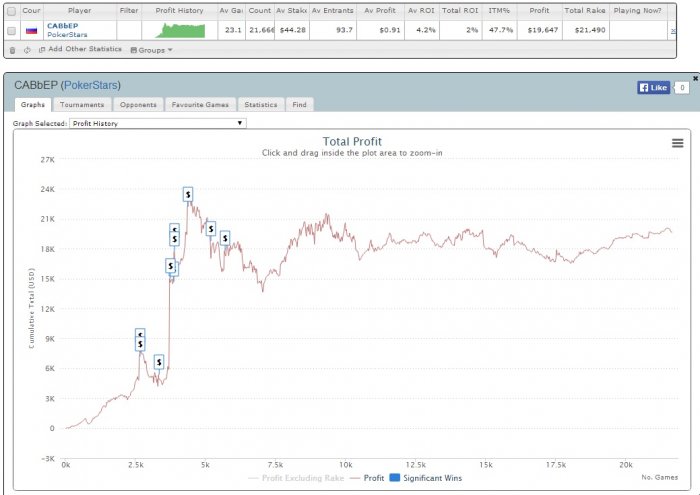Open the green Profit History thumbnail graph

(x=180, y=30)
